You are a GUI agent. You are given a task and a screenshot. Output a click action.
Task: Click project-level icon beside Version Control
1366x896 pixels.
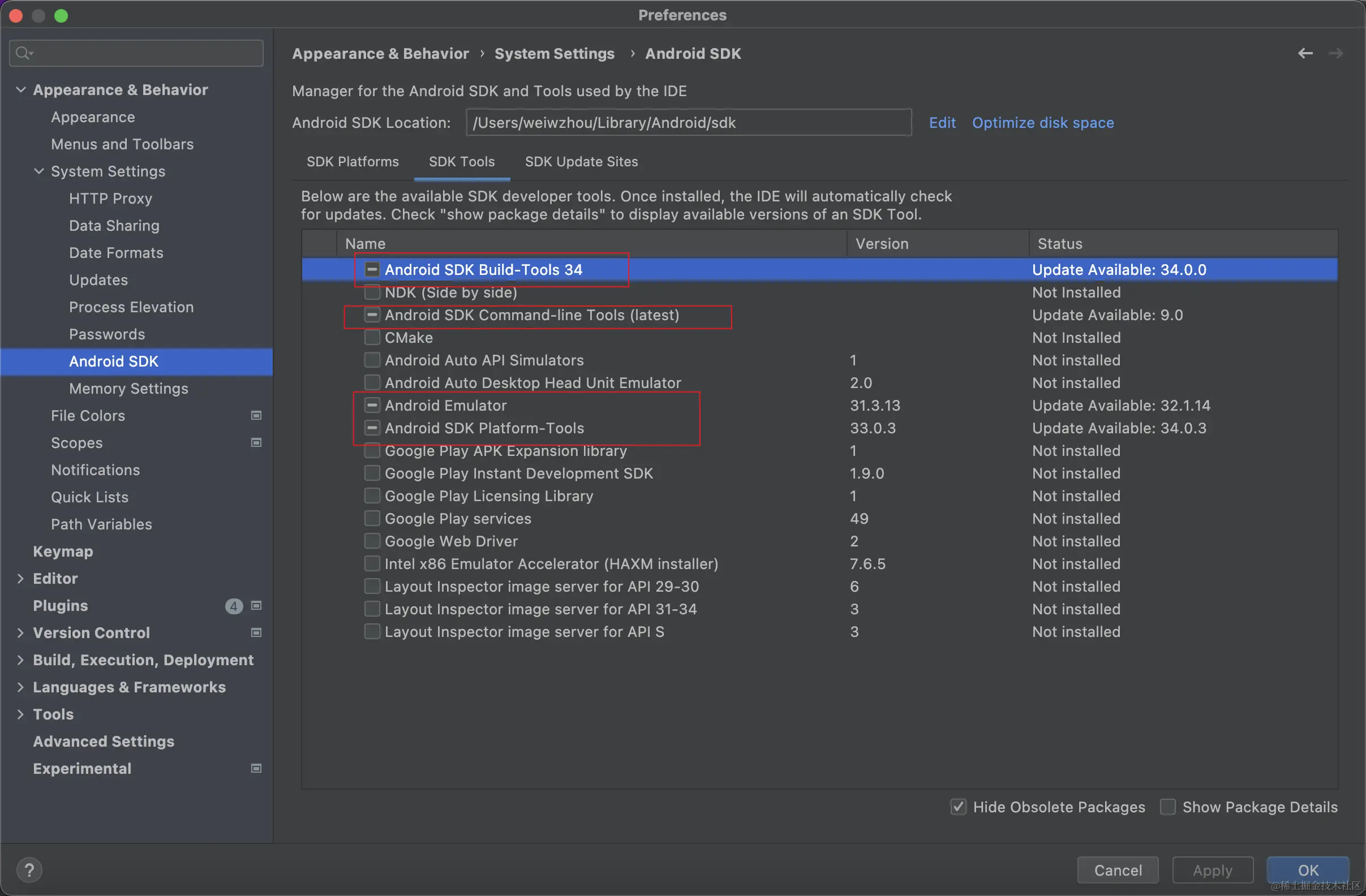256,632
